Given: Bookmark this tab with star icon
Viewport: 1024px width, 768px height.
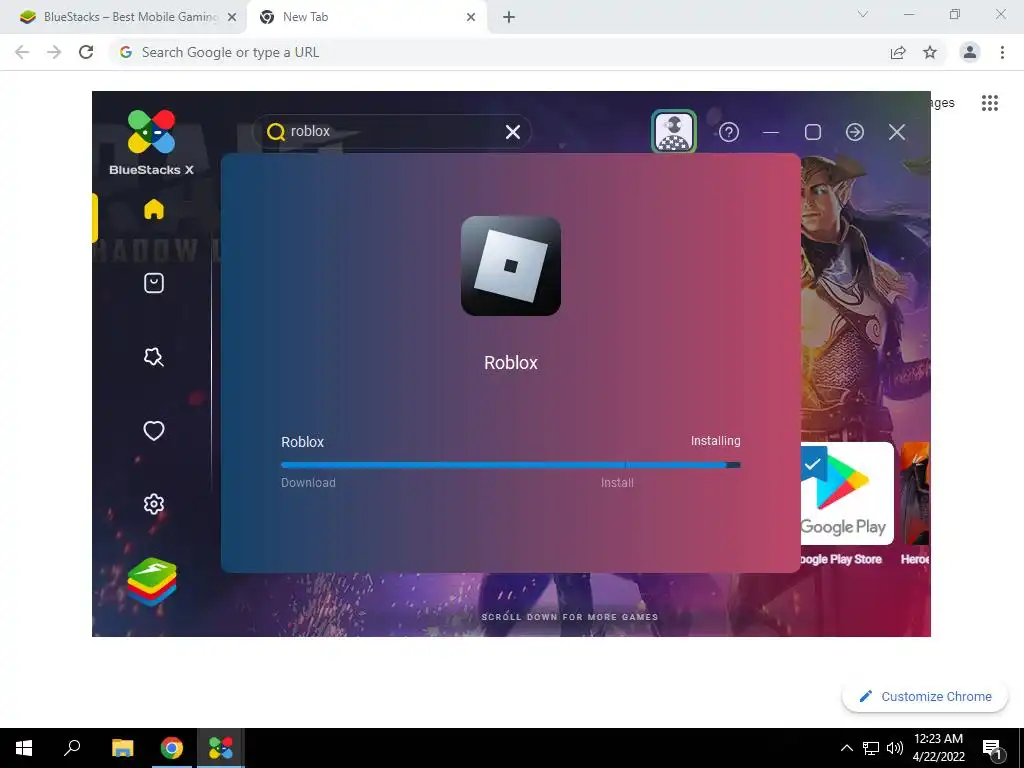Looking at the screenshot, I should [930, 52].
